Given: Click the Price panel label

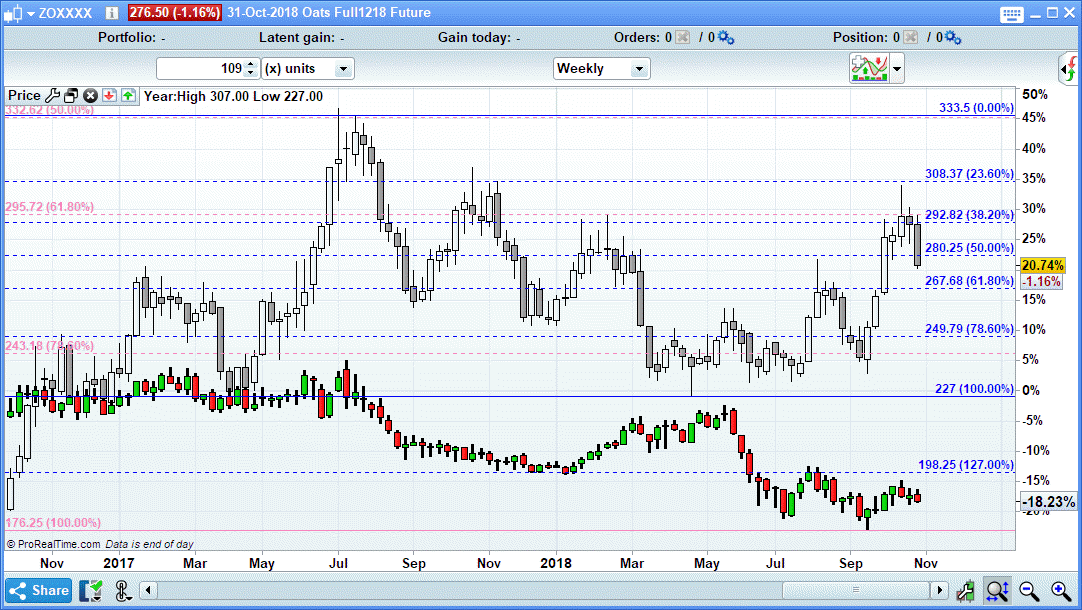Looking at the screenshot, I should coord(24,96).
